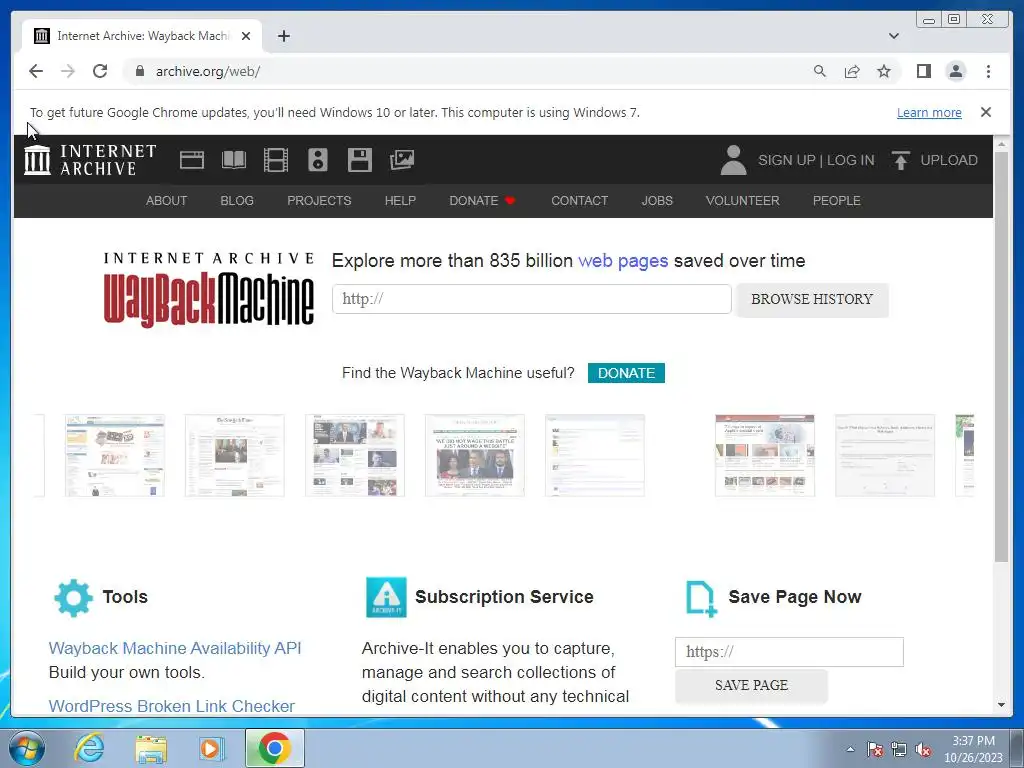Click the UPLOAD link
The height and width of the screenshot is (768, 1024).
[948, 160]
